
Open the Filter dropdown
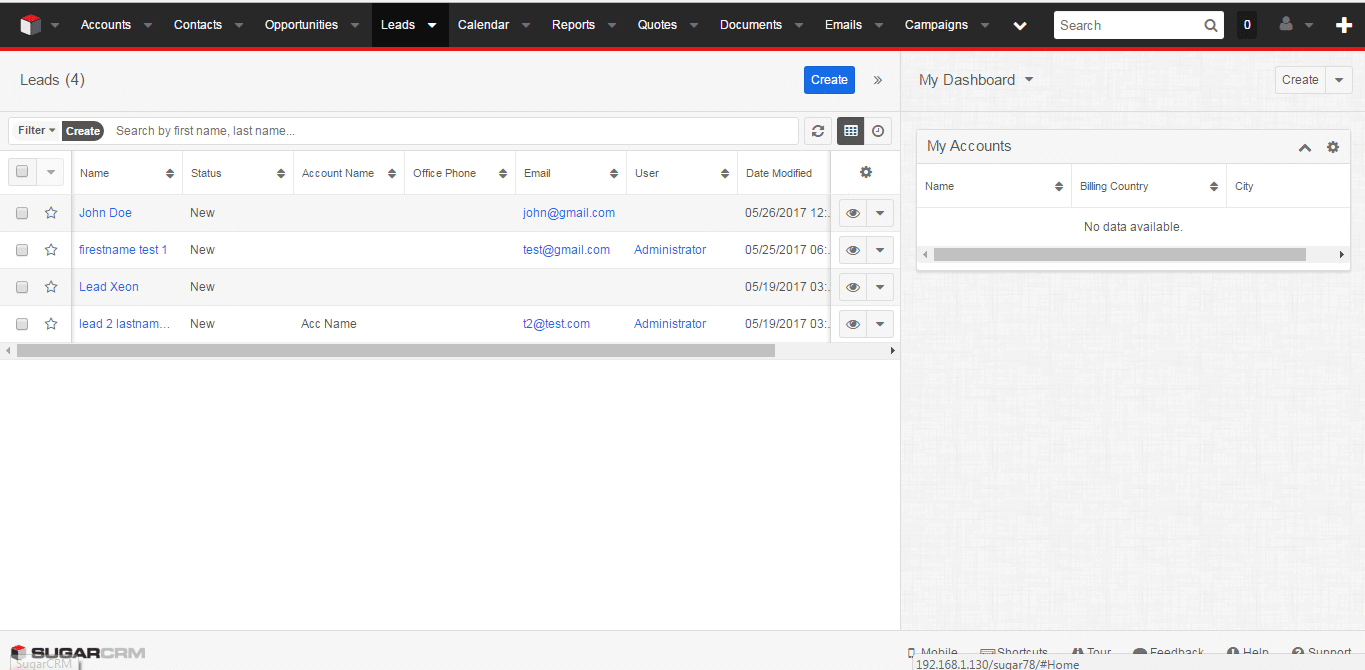[37, 130]
